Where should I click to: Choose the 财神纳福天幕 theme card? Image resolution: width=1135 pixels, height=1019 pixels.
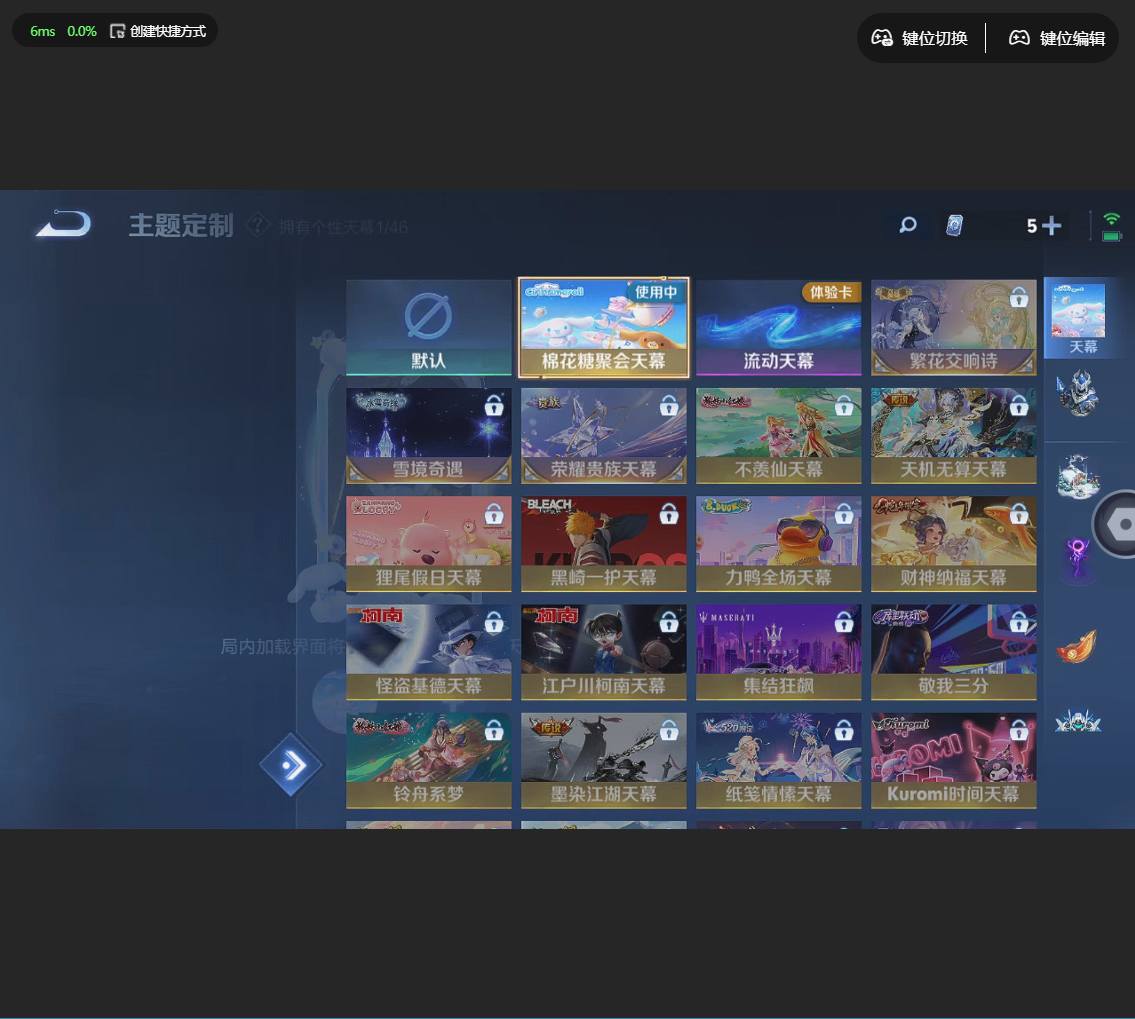tap(954, 544)
